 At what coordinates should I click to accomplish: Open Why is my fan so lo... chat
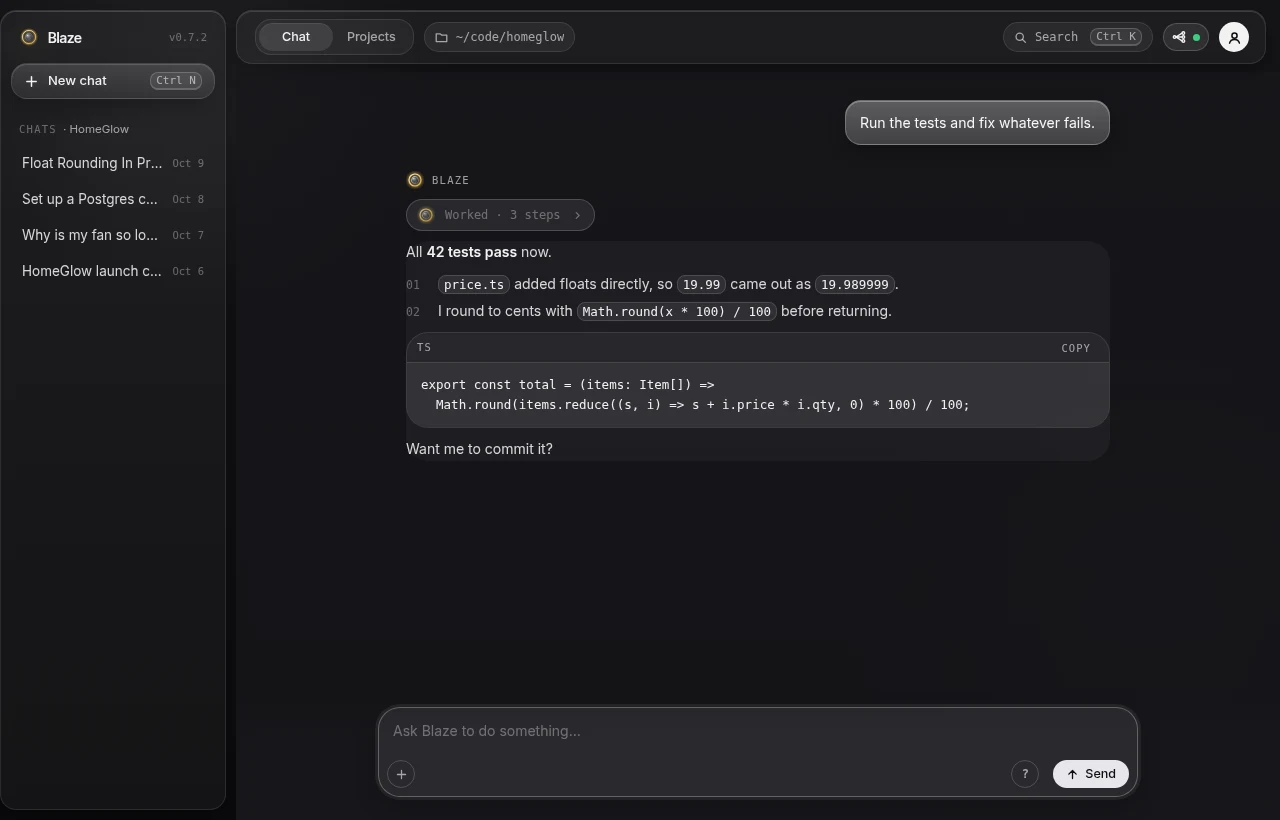click(113, 235)
